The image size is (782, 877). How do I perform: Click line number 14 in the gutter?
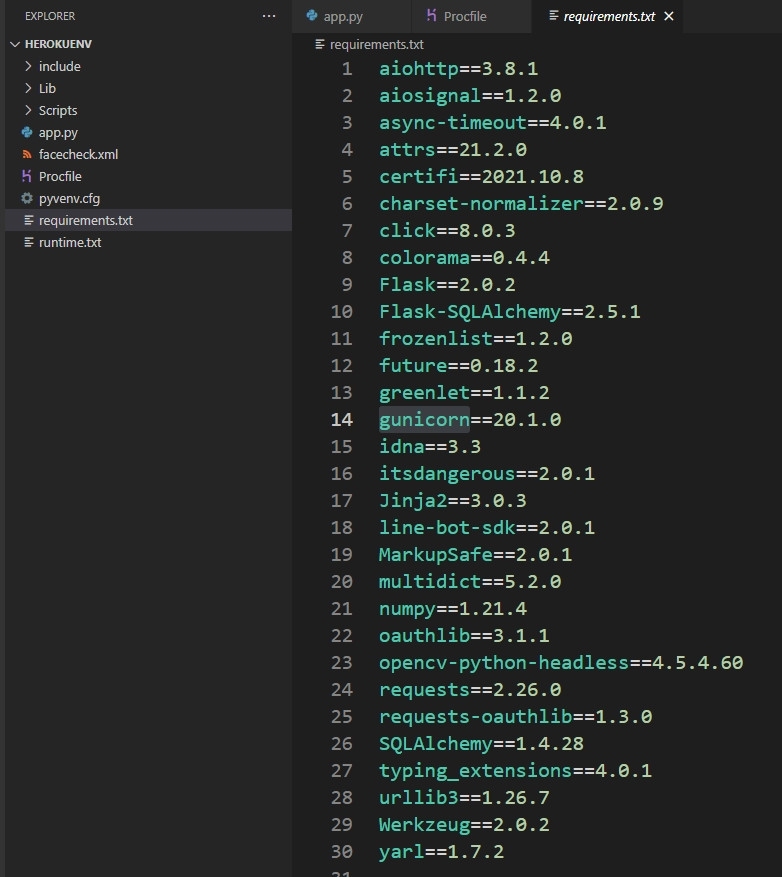pos(342,419)
